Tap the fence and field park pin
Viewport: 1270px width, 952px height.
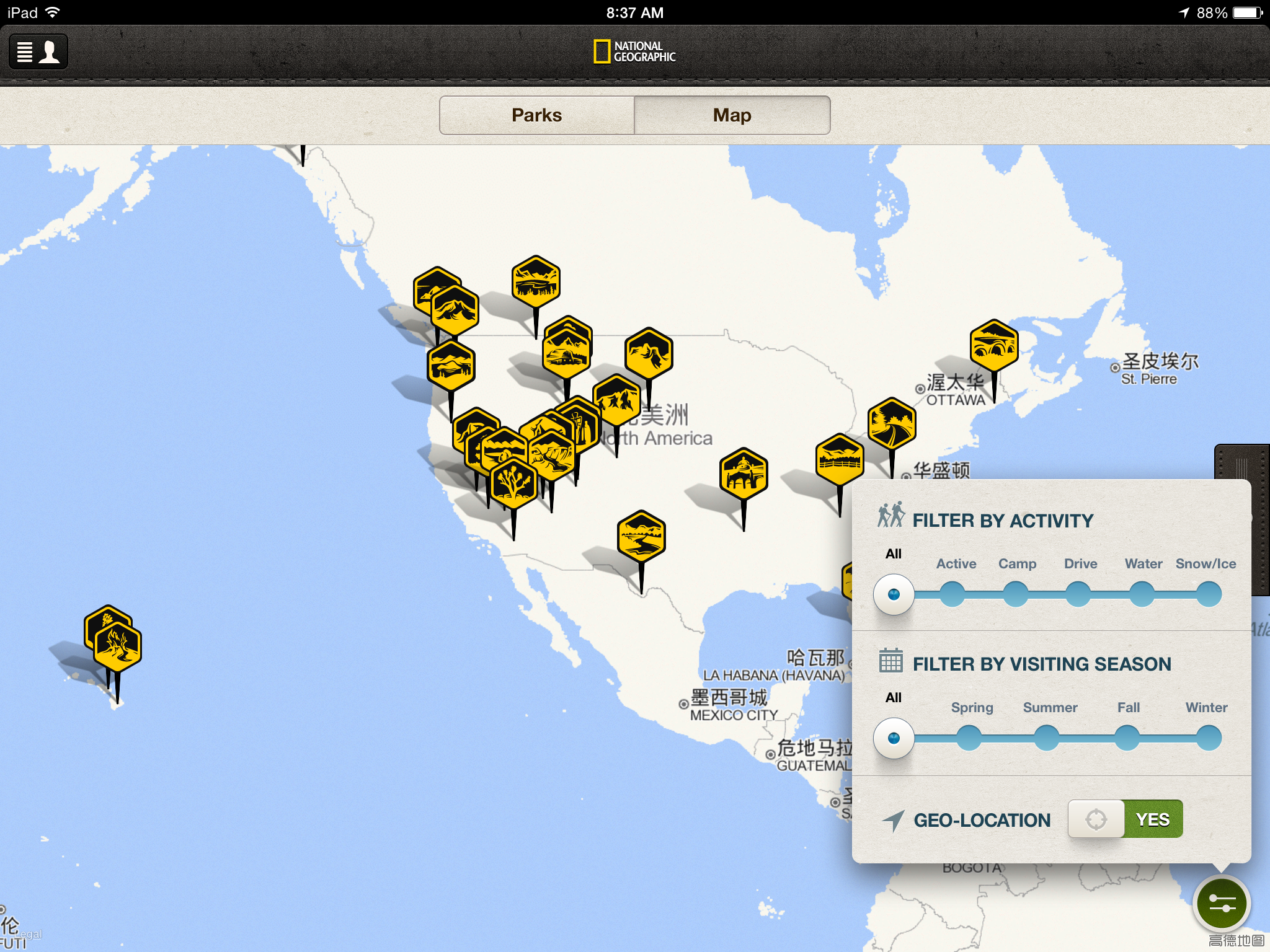click(x=840, y=460)
